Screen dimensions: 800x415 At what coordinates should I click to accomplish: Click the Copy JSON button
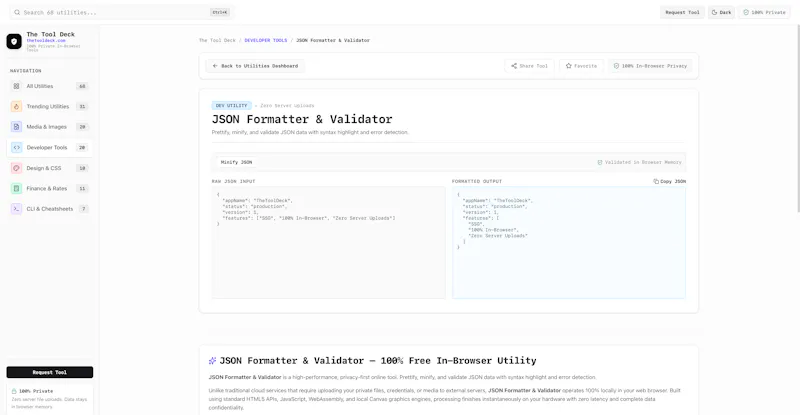pos(669,181)
